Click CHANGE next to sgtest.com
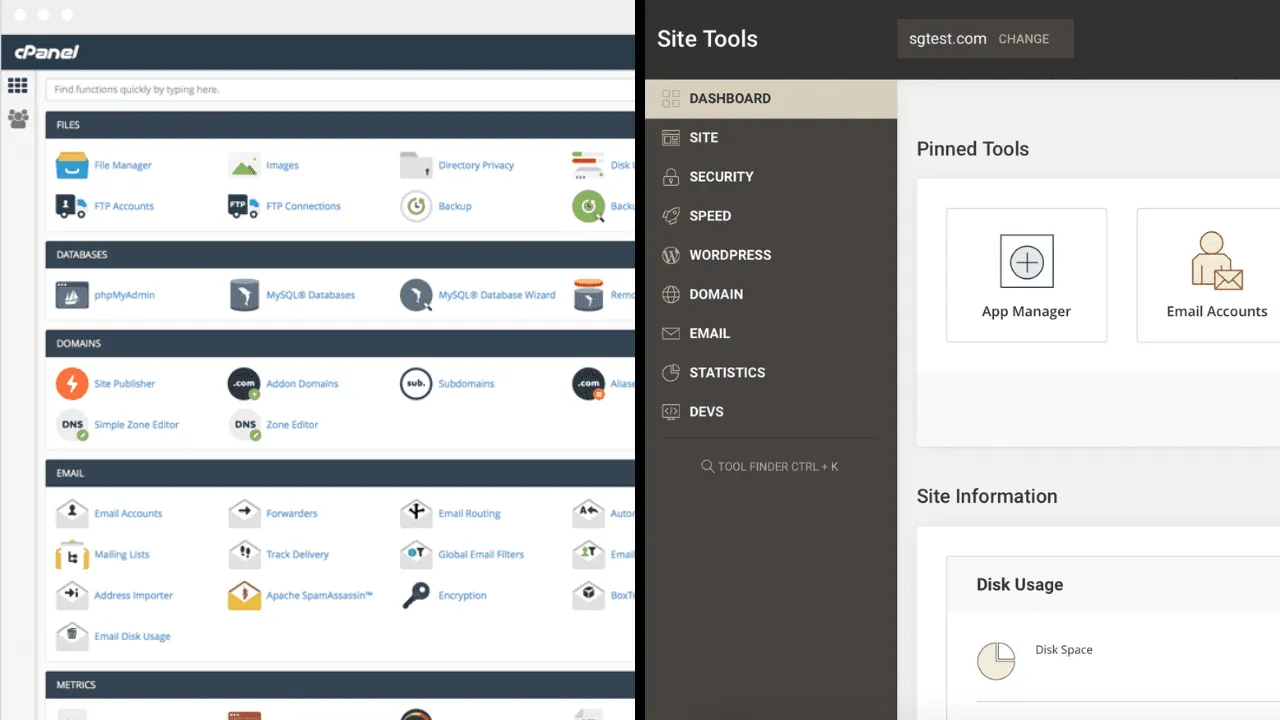The image size is (1280, 720). (x=1024, y=39)
